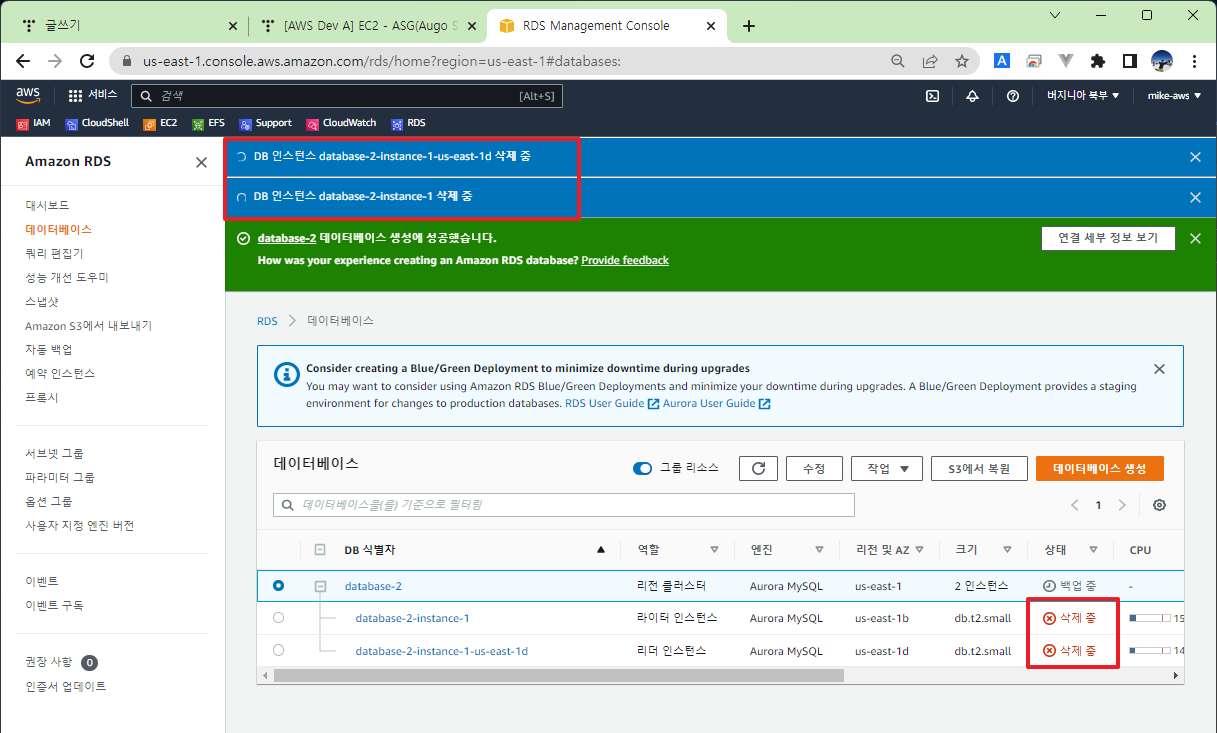
Task: Open Support bookmark shortcut
Action: click(265, 123)
